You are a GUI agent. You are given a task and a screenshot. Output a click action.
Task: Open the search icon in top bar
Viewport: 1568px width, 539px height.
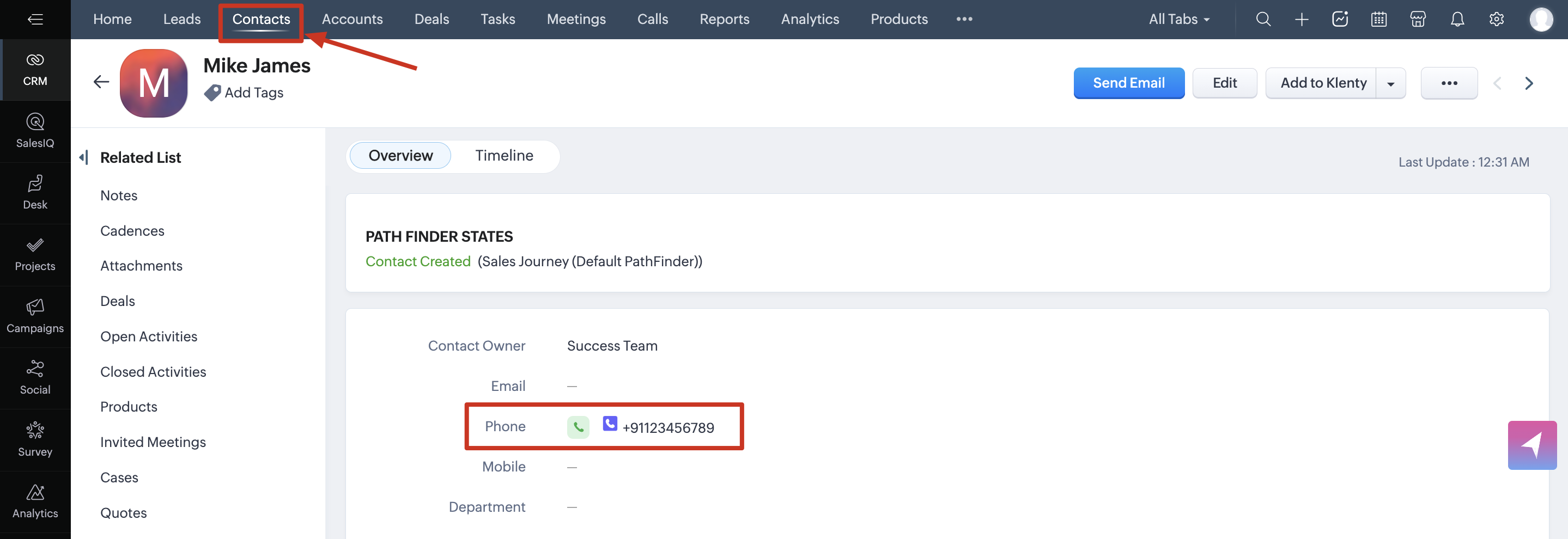1263,20
